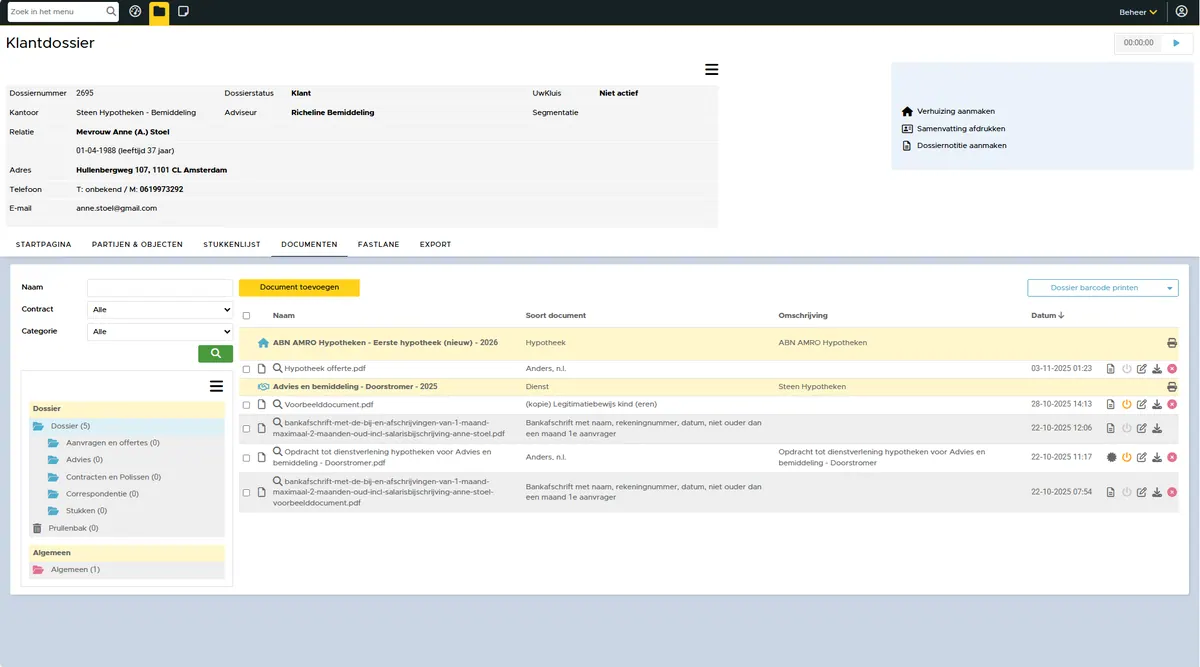Edit the document dated 22-10-2025 12:06
The height and width of the screenshot is (667, 1200).
click(1142, 429)
